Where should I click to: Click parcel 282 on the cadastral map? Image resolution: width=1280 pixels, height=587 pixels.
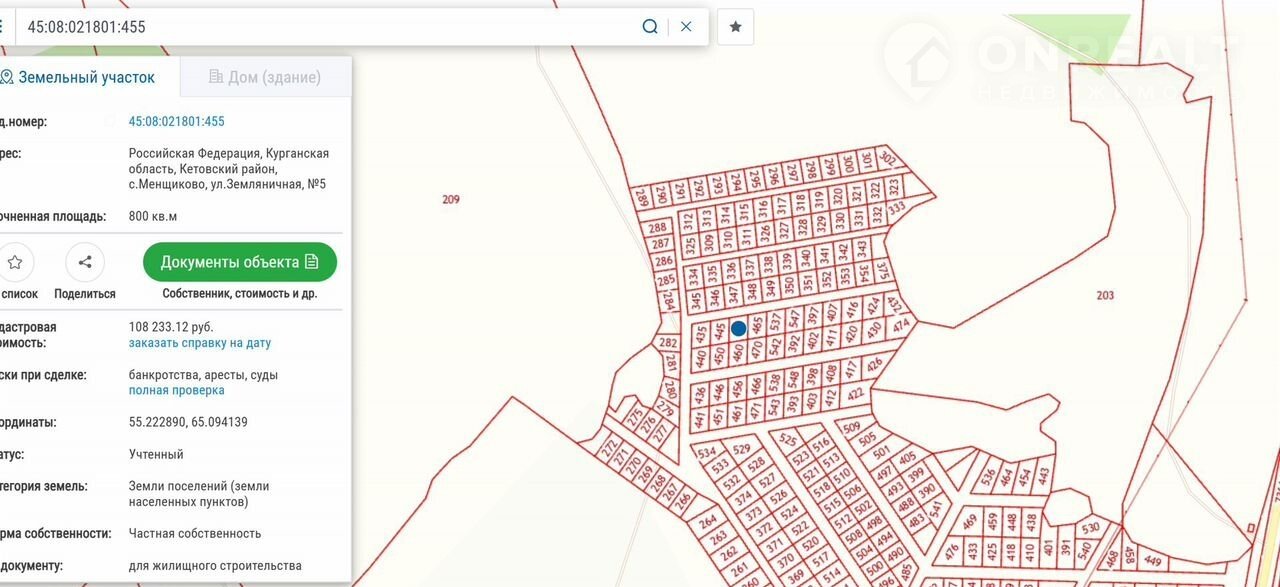click(669, 344)
